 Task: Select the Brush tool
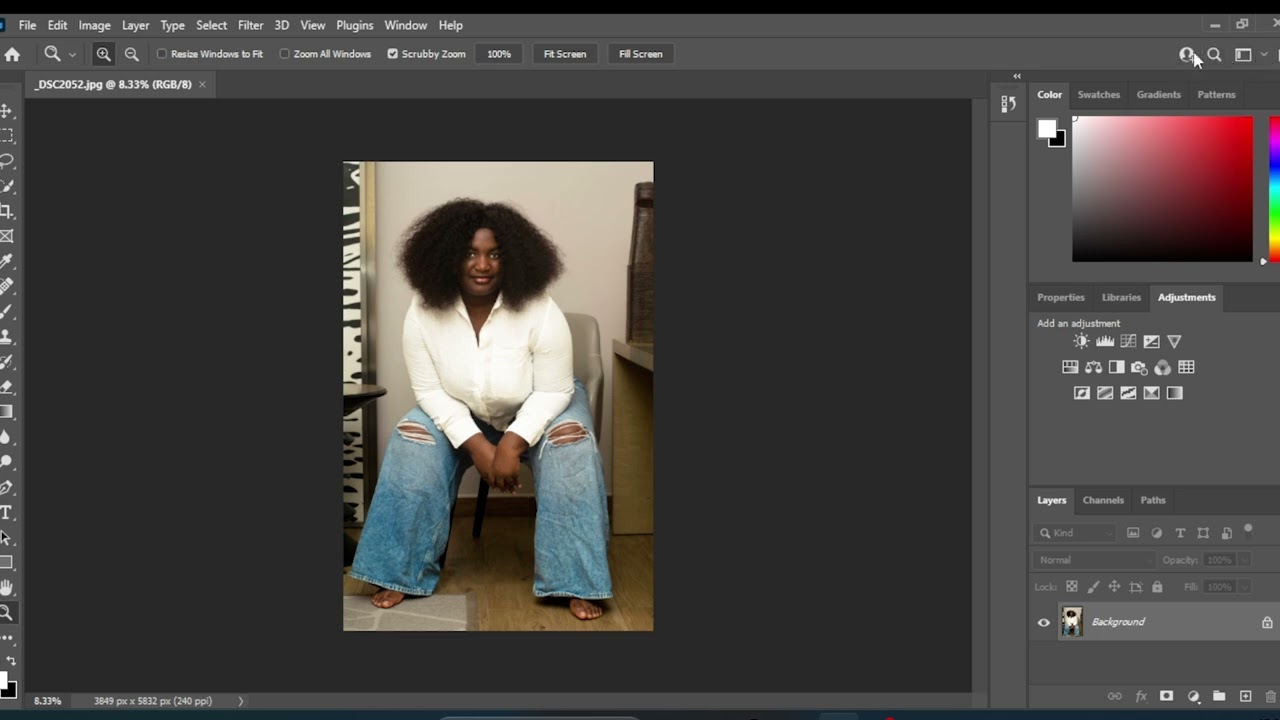[6, 311]
